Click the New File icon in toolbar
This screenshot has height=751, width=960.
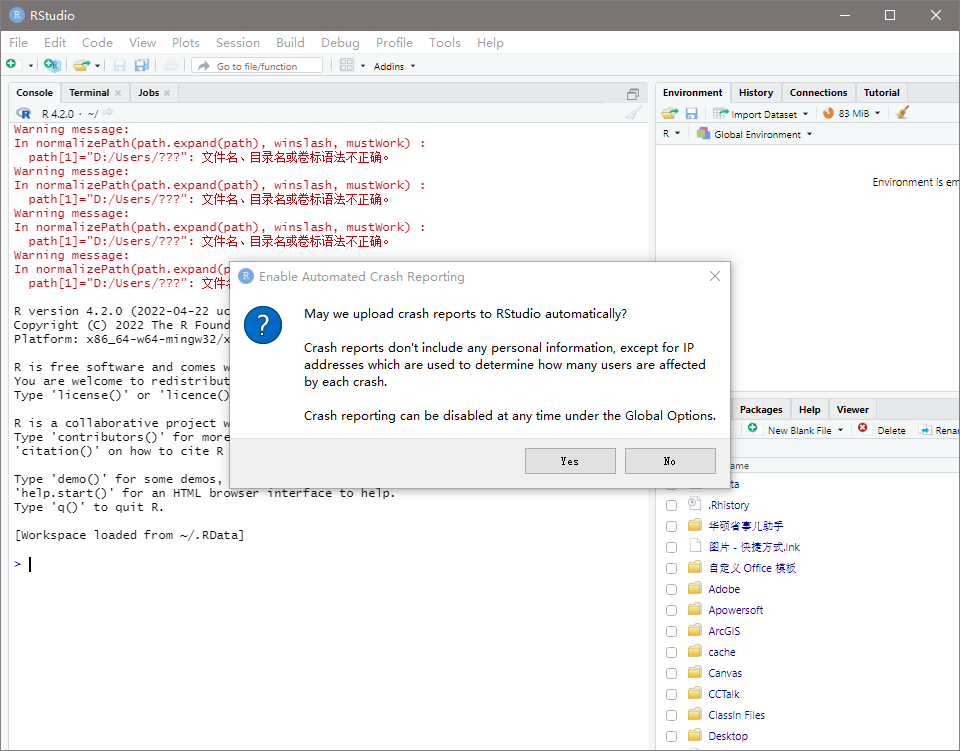(x=12, y=64)
